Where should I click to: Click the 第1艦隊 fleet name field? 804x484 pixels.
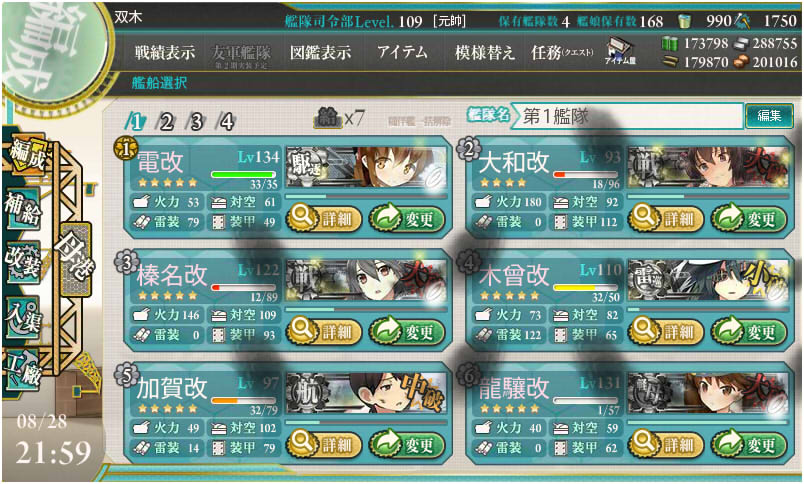pyautogui.click(x=627, y=116)
